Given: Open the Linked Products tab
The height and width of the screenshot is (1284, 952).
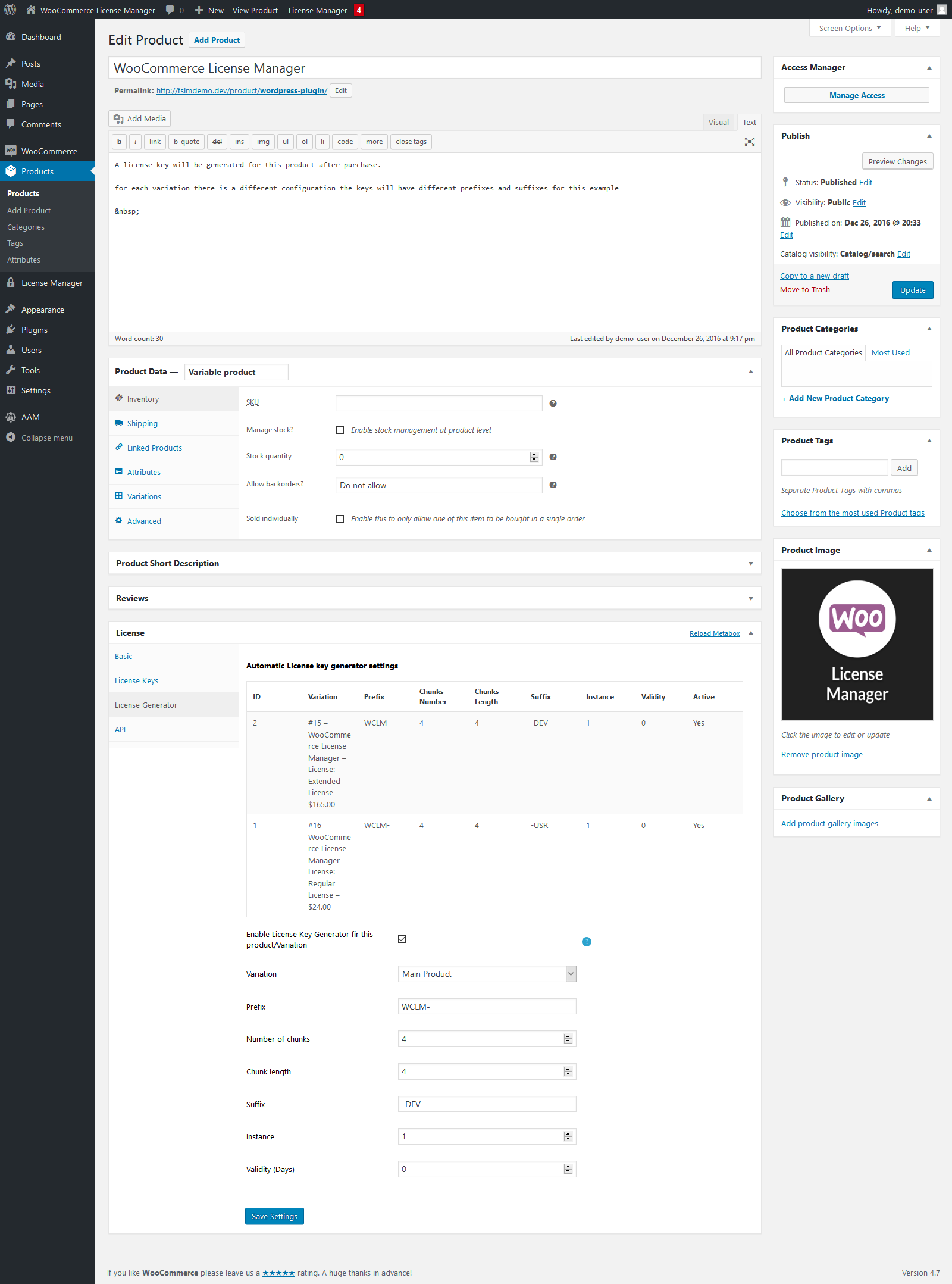Looking at the screenshot, I should tap(174, 448).
